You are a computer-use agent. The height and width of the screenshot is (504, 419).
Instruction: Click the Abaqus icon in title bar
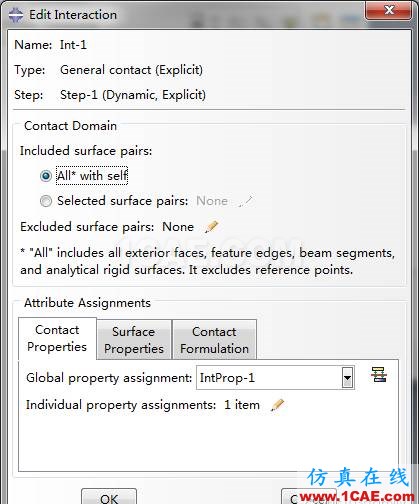pos(16,15)
